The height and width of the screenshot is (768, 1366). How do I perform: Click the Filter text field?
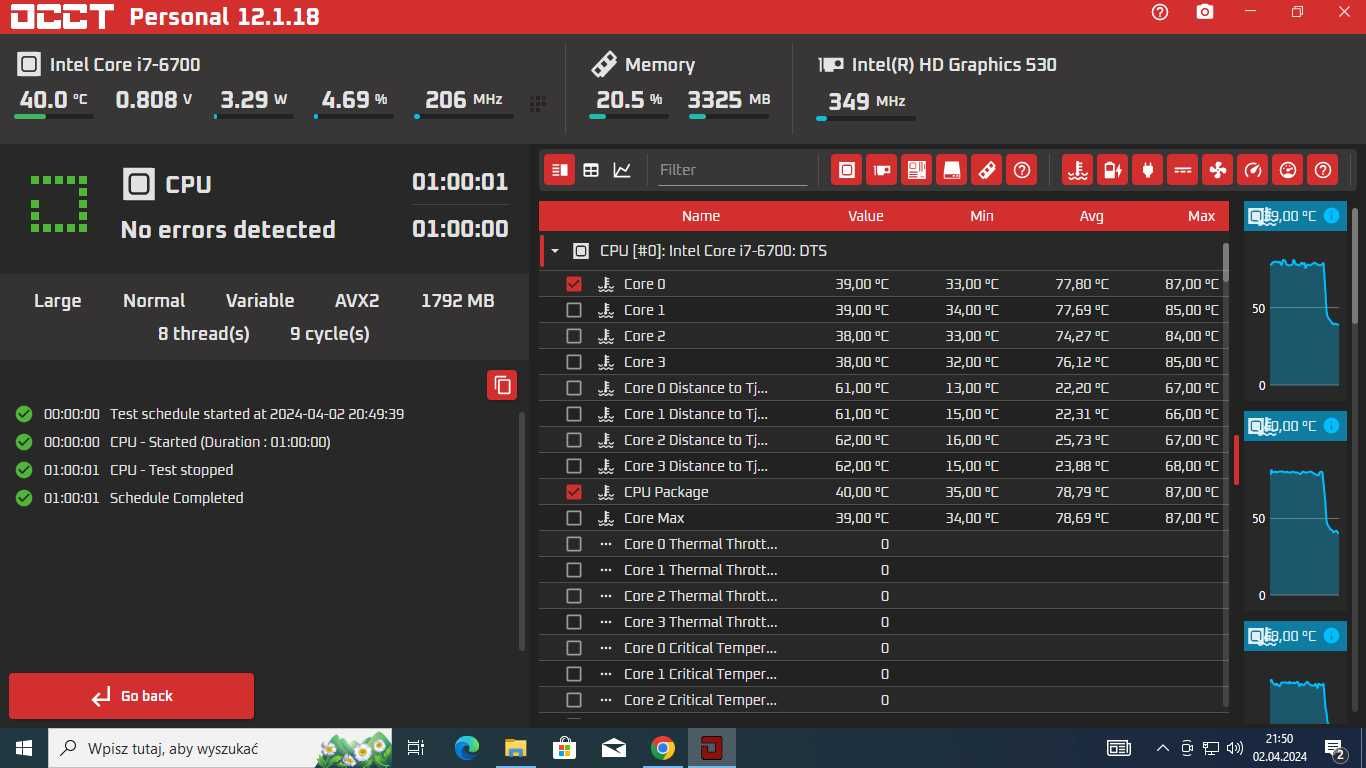click(732, 170)
